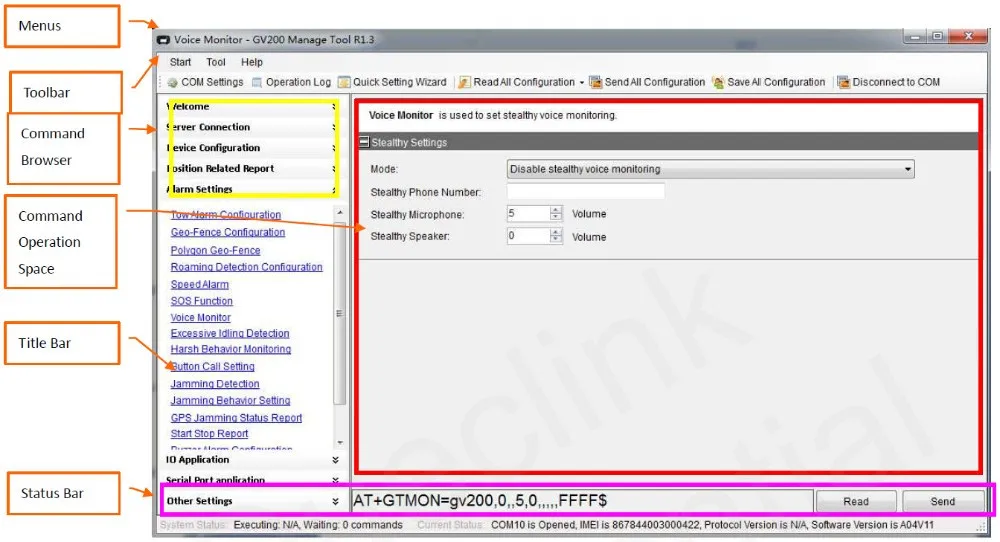Click the application icon in title bar
Viewport: 1000px width, 542px height.
coord(164,40)
